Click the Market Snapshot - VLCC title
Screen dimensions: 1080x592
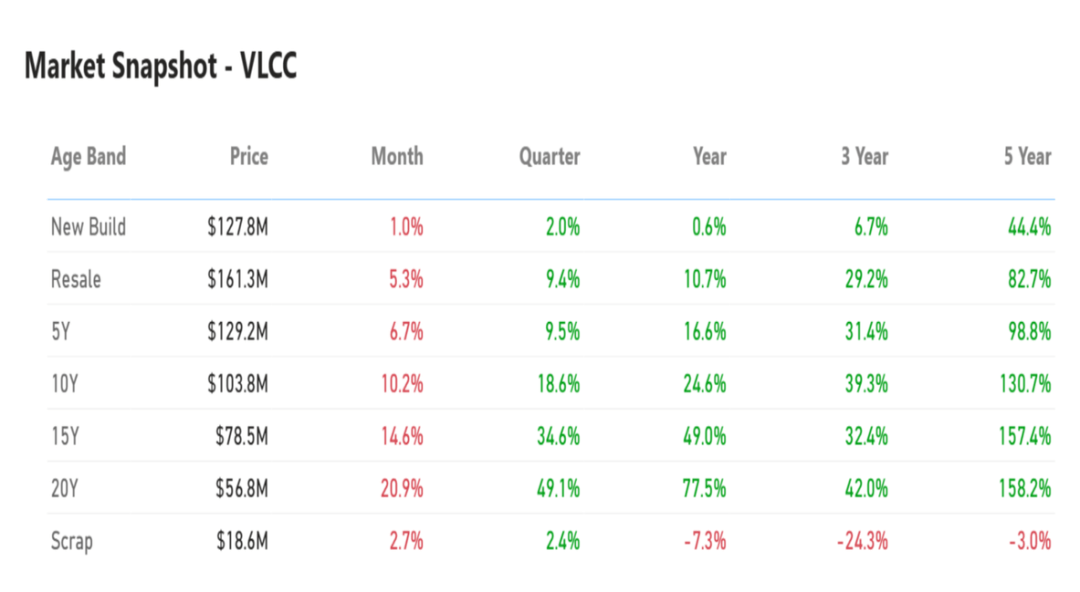point(160,67)
